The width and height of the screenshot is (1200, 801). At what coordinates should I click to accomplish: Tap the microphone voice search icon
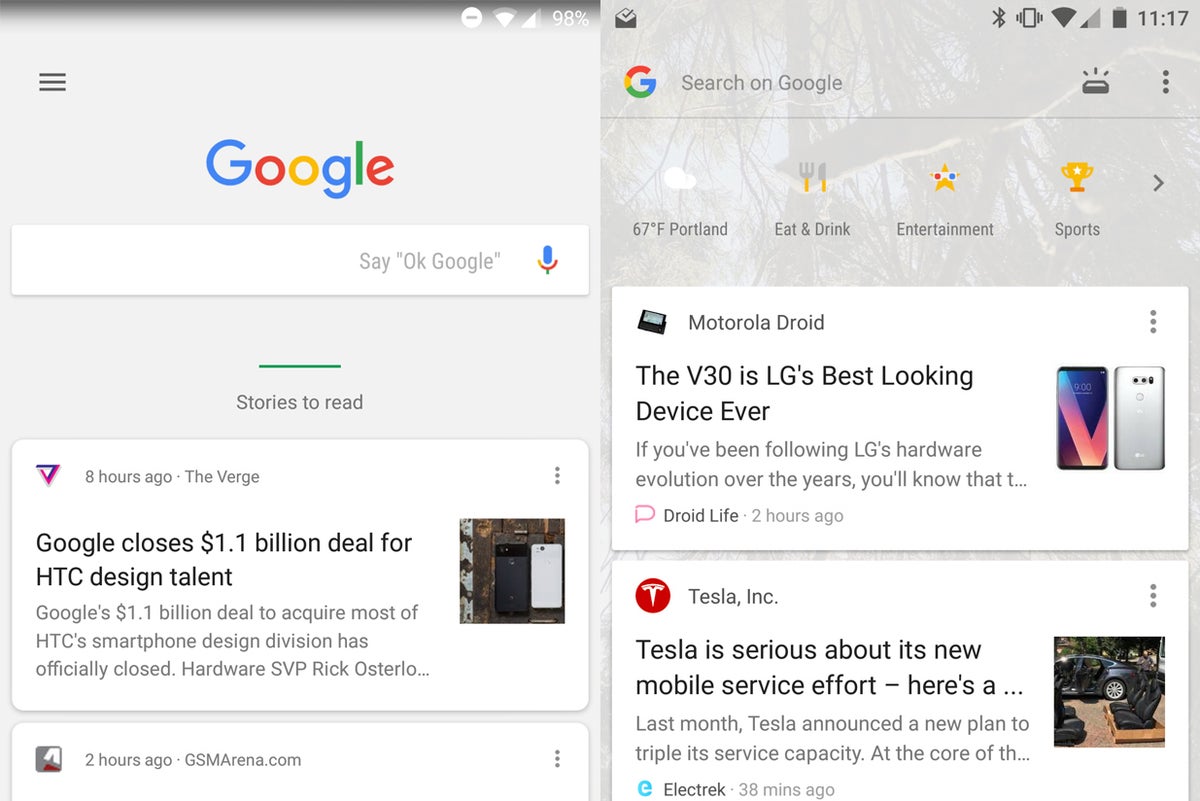click(x=547, y=260)
